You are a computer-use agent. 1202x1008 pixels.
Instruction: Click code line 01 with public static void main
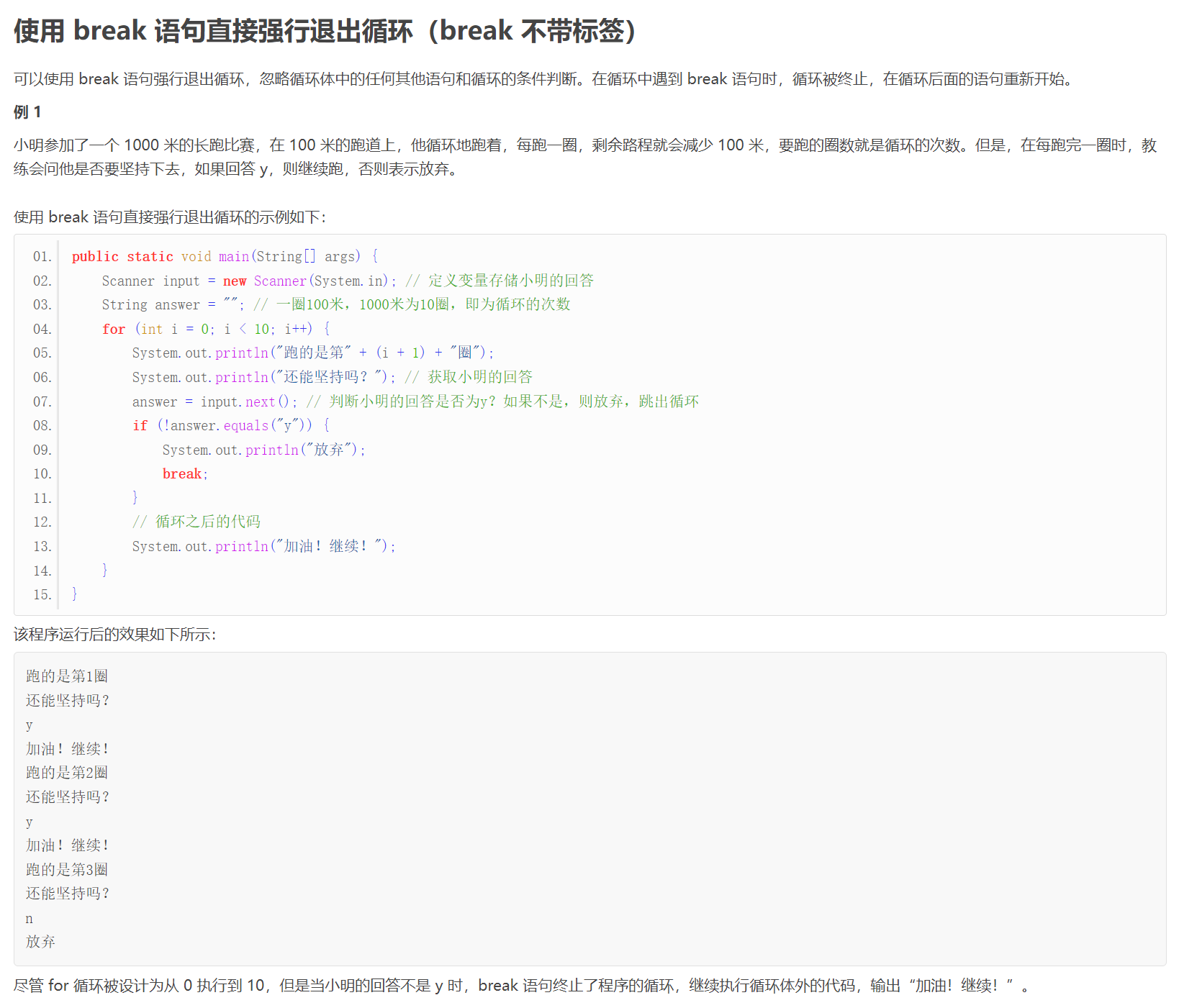click(225, 257)
